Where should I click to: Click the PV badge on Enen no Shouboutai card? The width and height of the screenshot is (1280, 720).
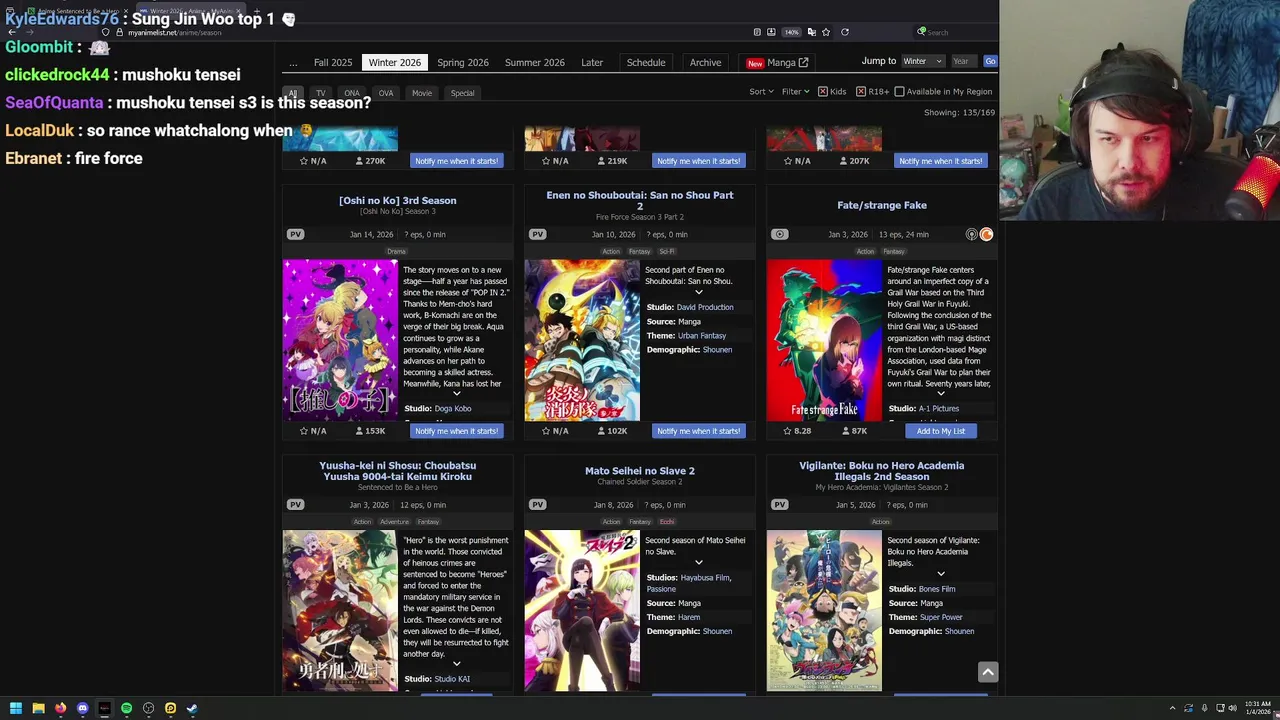(x=537, y=234)
